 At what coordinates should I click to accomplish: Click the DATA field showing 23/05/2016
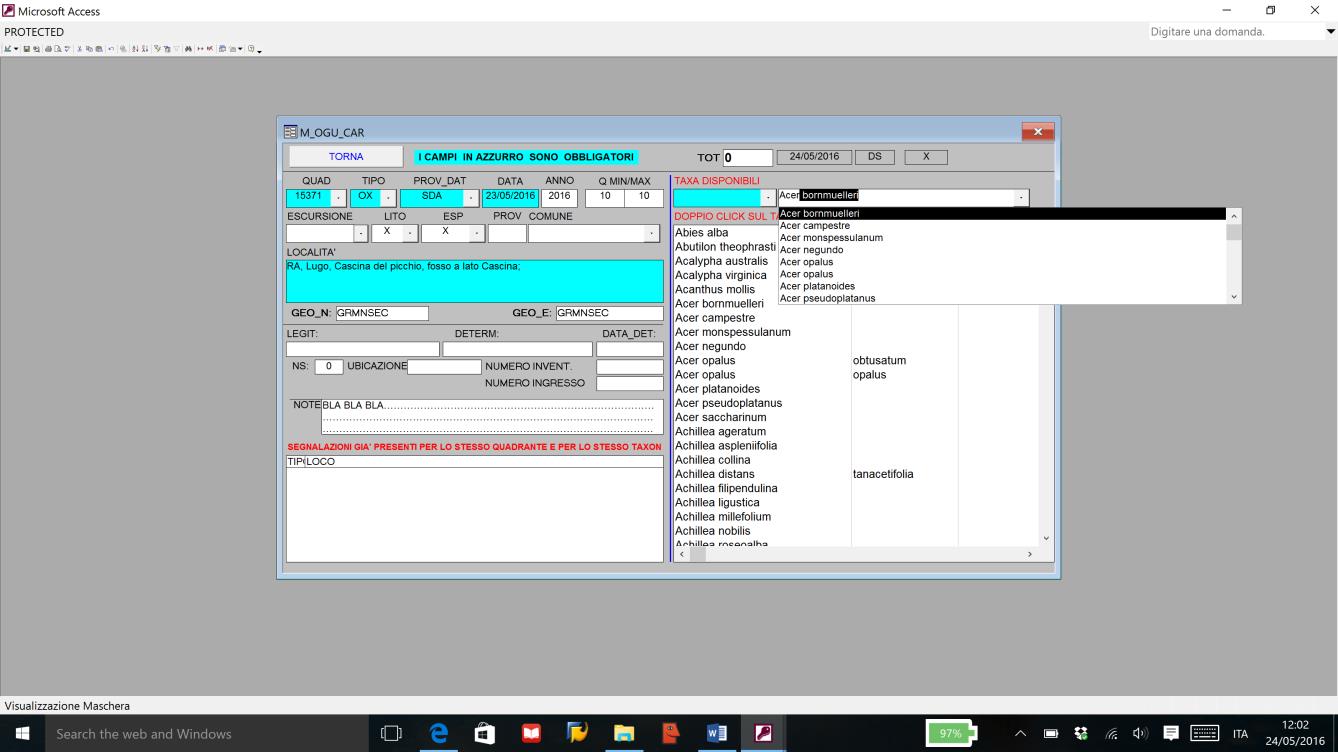[x=511, y=198]
